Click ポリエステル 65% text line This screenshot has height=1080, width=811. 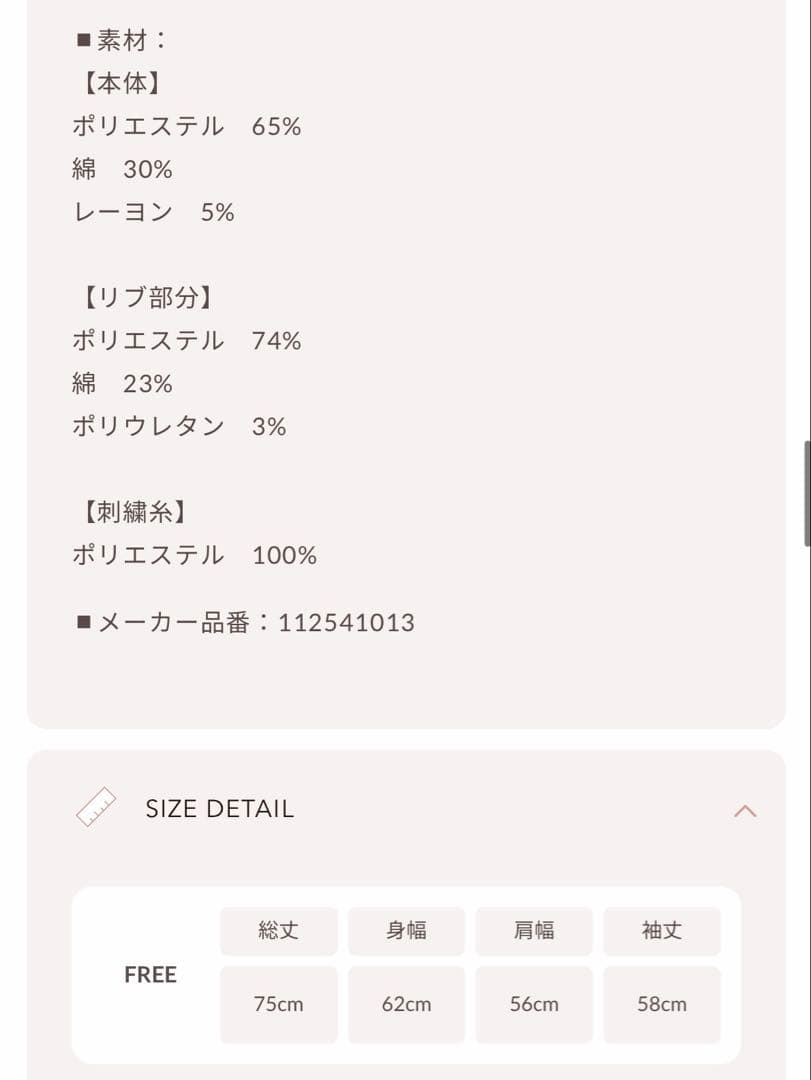186,126
